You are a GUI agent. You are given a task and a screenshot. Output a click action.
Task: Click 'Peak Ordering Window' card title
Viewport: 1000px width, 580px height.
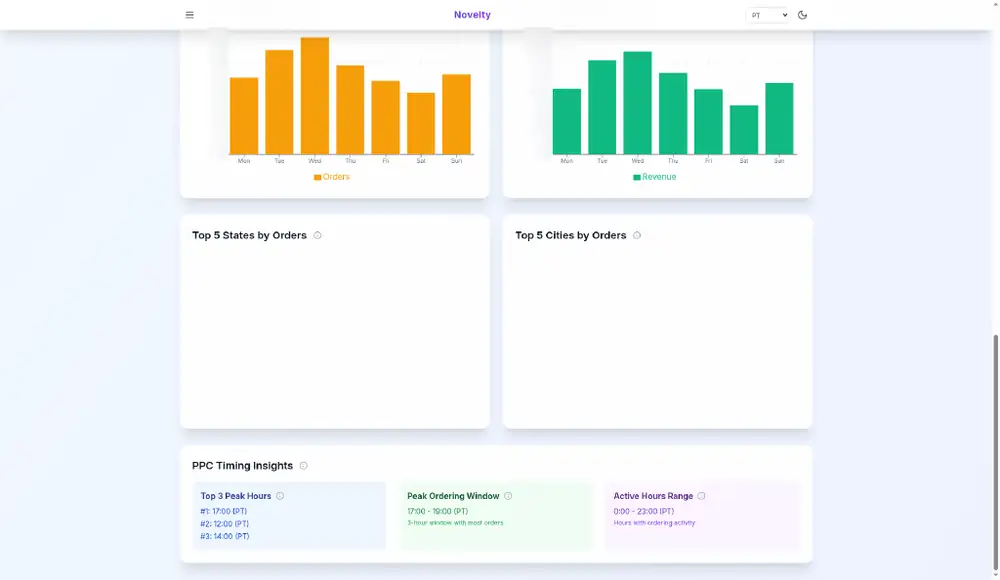pos(453,496)
